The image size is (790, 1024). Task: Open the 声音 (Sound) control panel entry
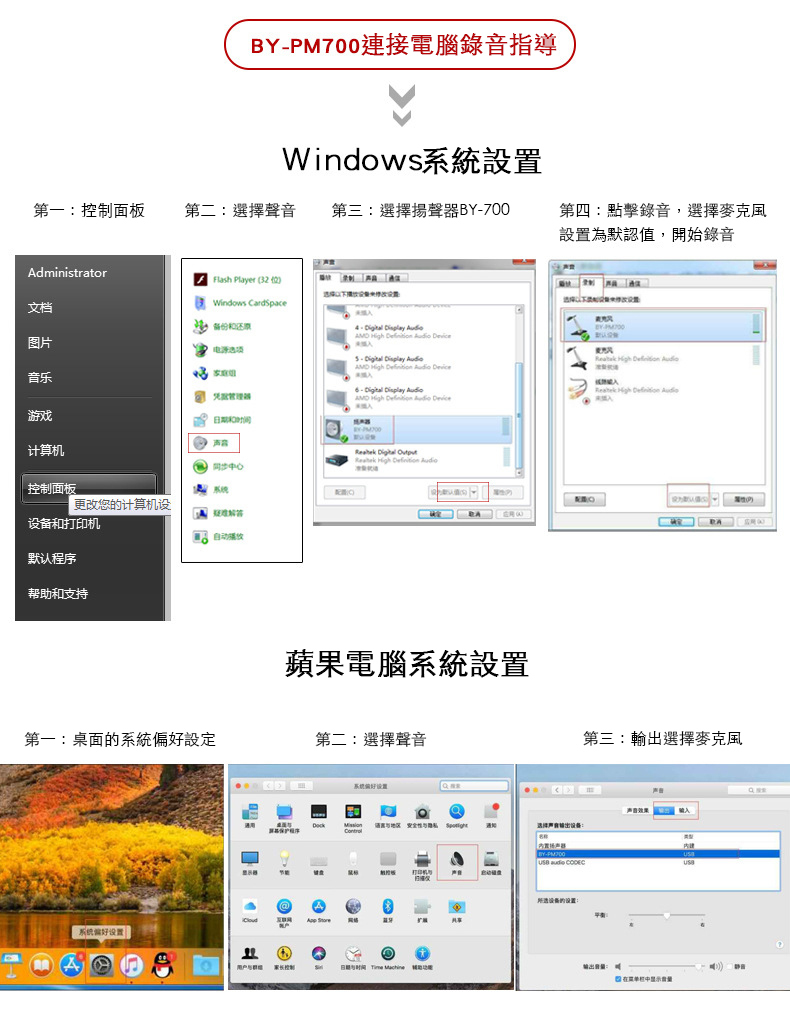tap(213, 443)
